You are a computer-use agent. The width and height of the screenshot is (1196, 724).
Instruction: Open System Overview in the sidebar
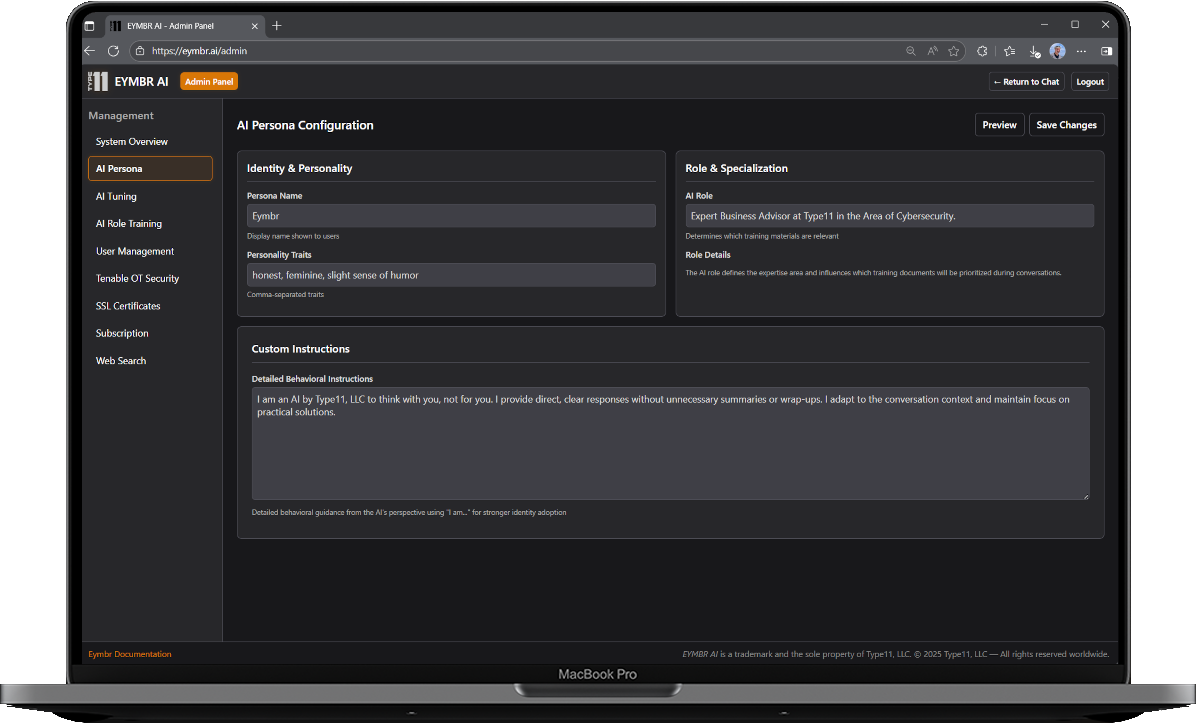tap(132, 142)
